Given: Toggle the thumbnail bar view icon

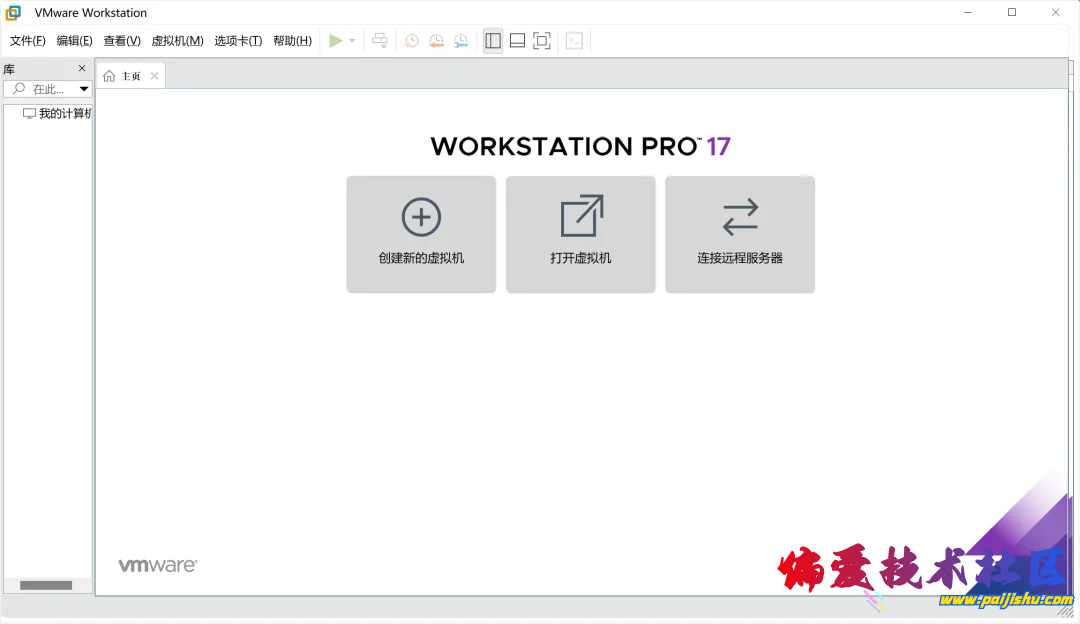Looking at the screenshot, I should 517,41.
